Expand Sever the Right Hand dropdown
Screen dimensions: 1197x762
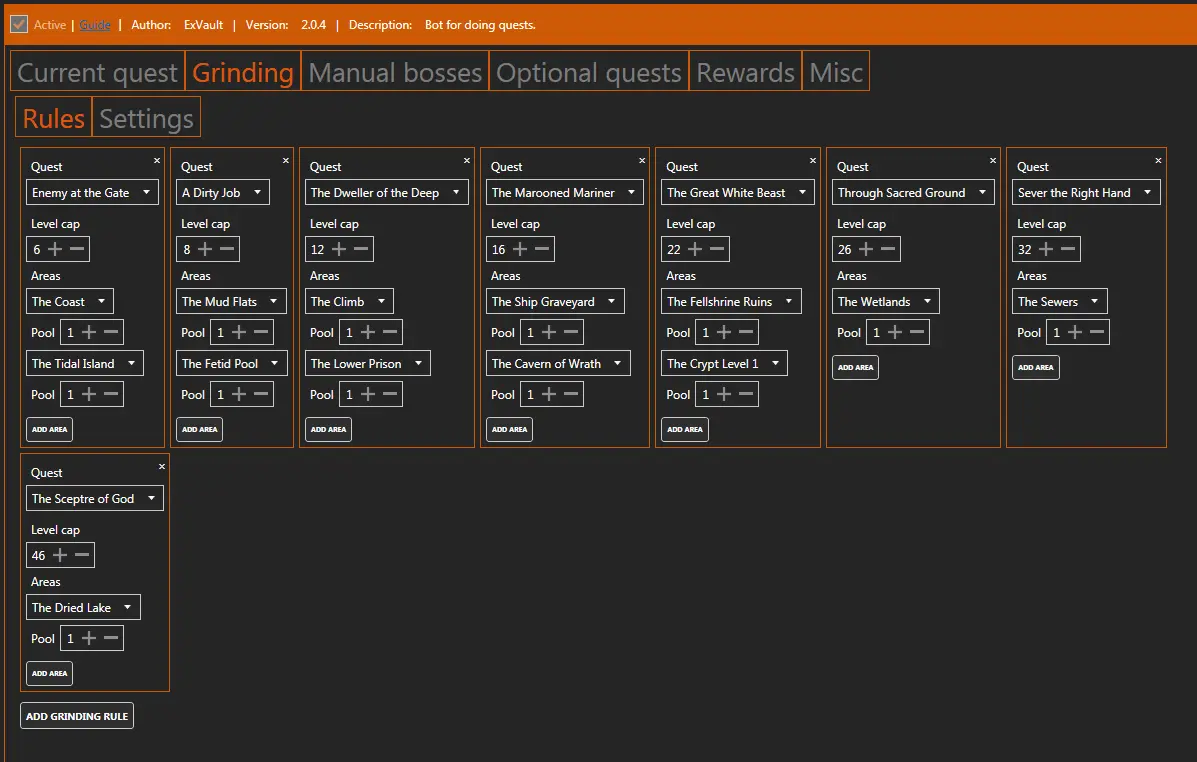click(x=1086, y=192)
